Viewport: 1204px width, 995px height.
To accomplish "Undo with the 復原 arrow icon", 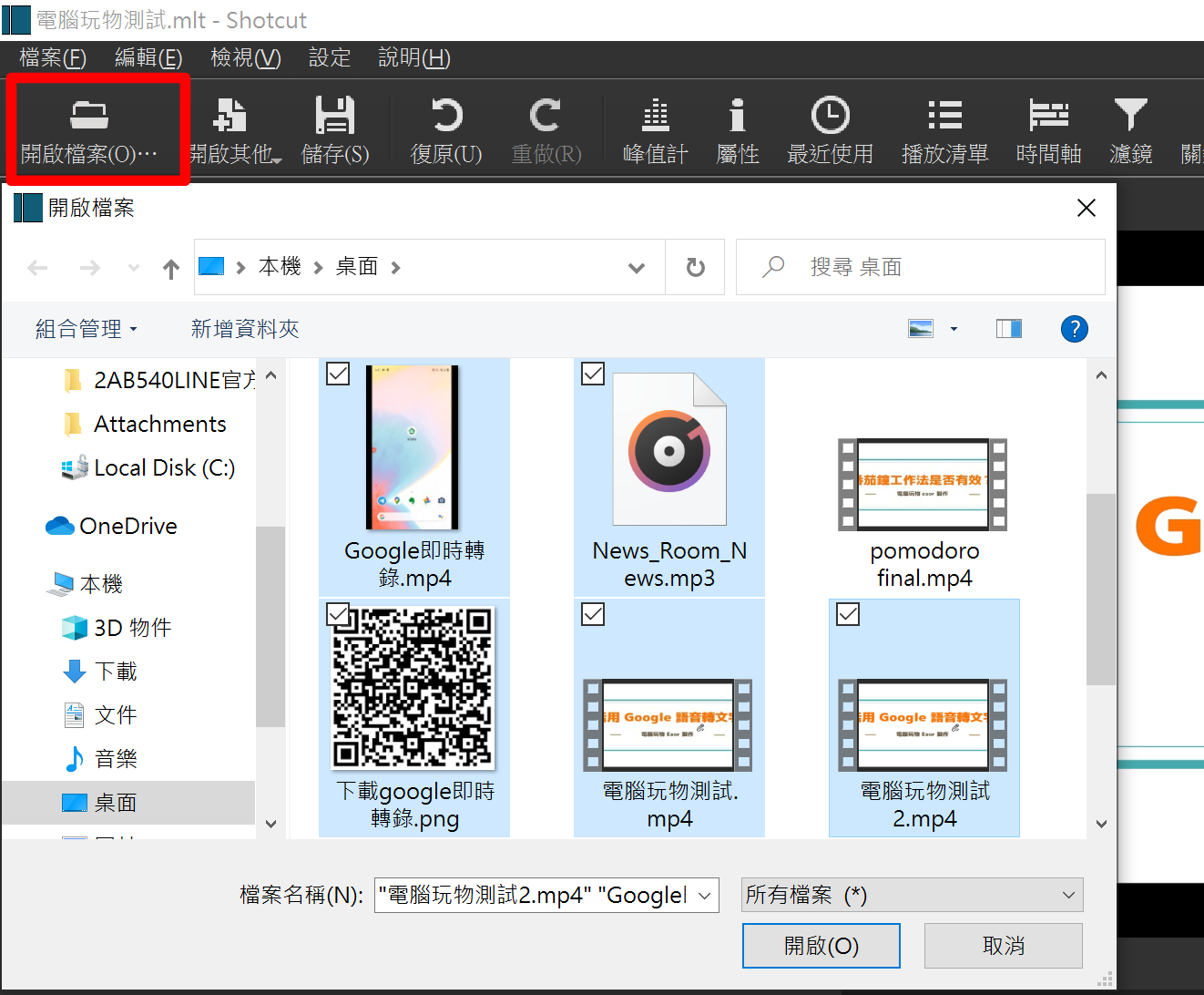I will pyautogui.click(x=446, y=116).
